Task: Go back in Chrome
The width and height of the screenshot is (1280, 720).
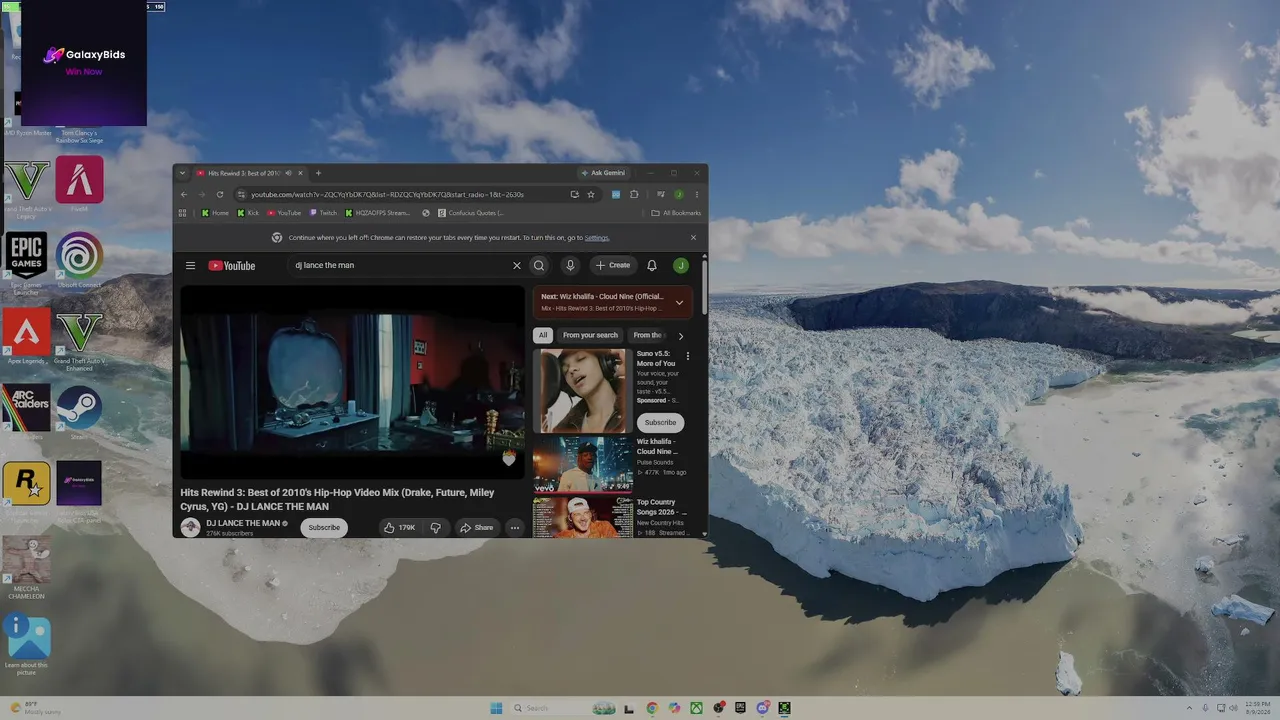Action: pyautogui.click(x=184, y=194)
